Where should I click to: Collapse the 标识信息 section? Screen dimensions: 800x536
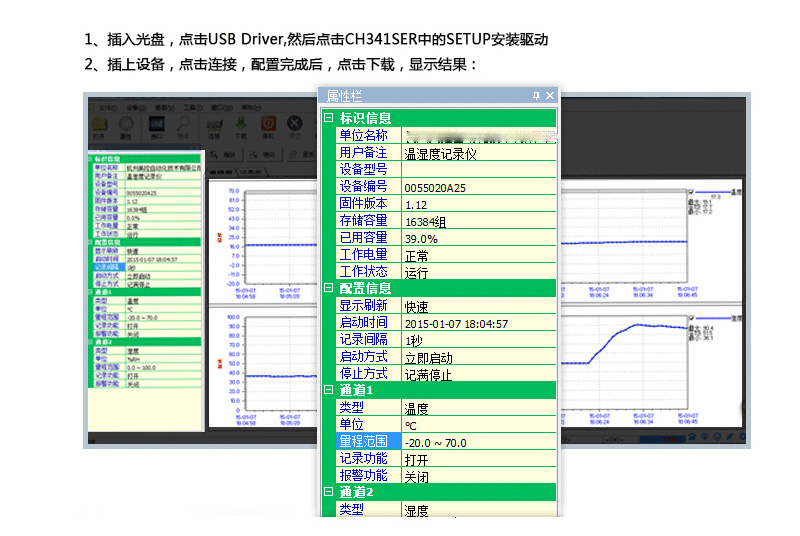pyautogui.click(x=328, y=118)
